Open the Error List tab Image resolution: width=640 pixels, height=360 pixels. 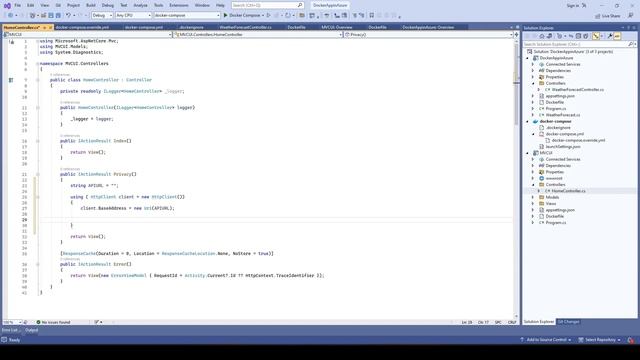[x=10, y=330]
